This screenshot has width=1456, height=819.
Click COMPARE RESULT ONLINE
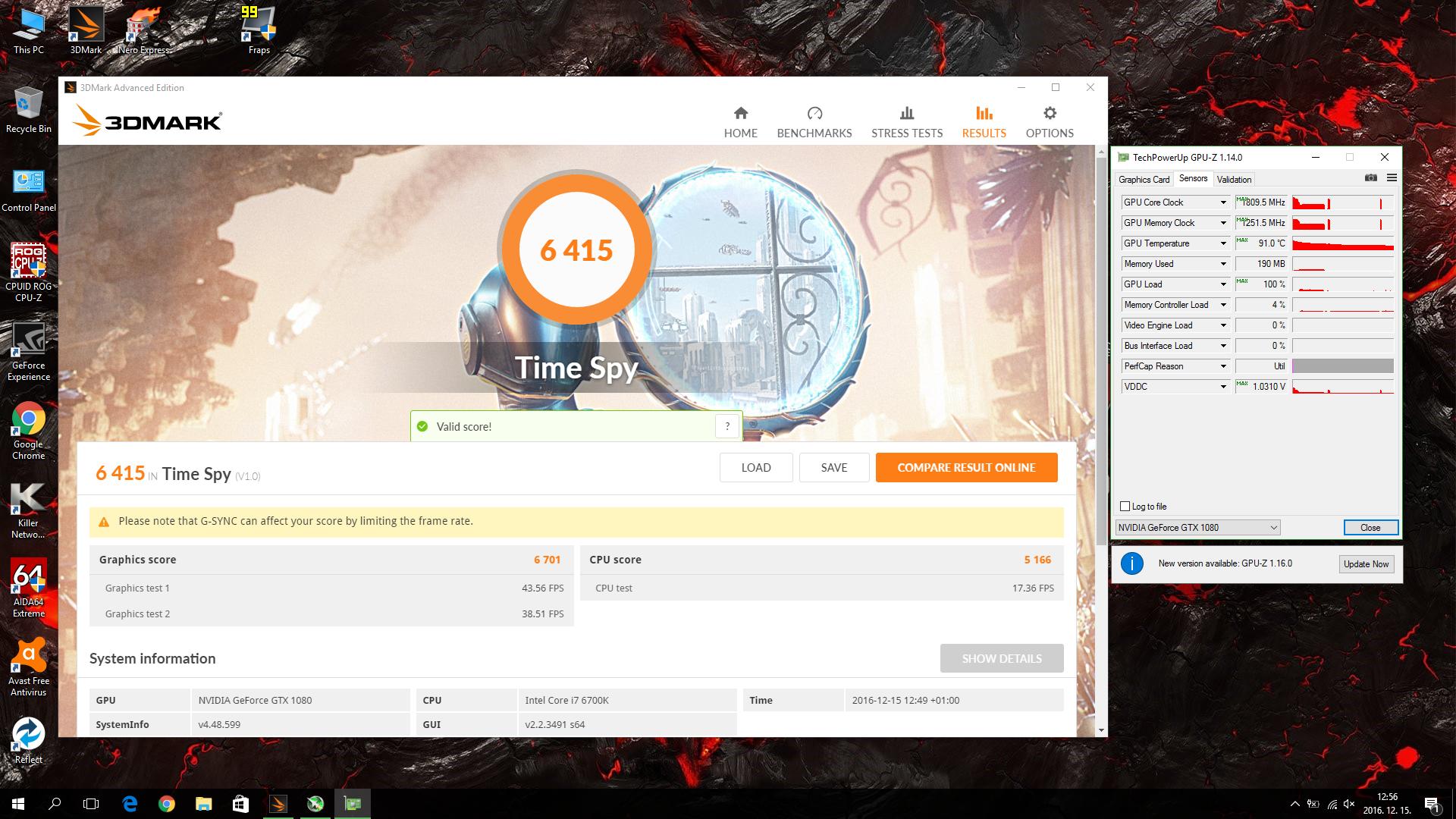coord(966,468)
